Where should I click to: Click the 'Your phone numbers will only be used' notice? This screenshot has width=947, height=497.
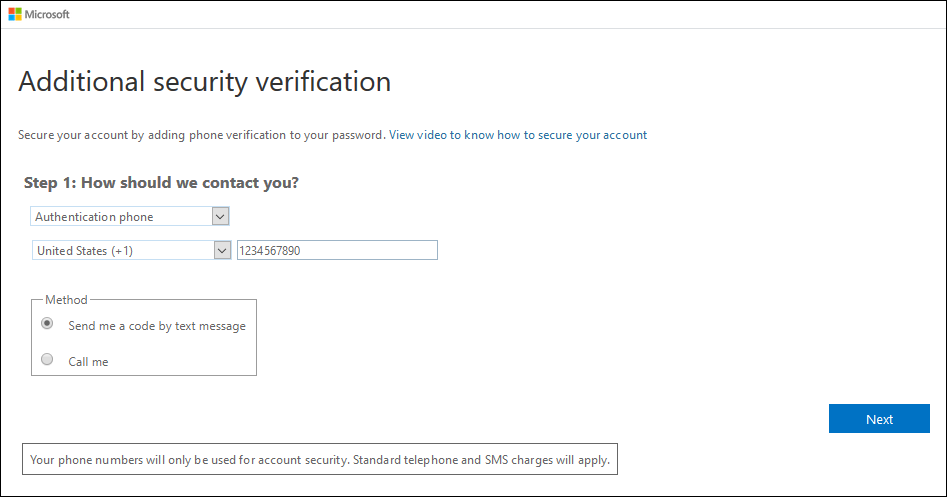[190, 460]
